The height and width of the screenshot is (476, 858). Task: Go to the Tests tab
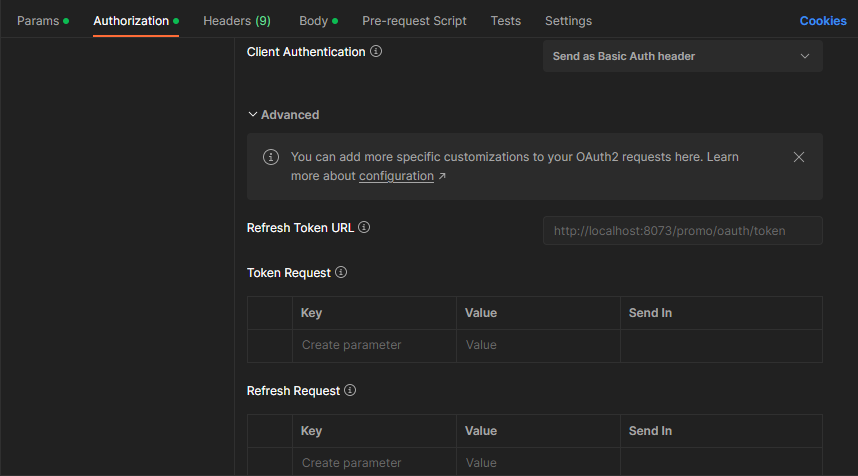point(505,20)
